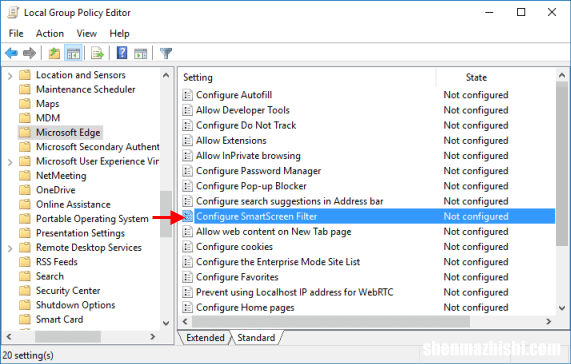The image size is (571, 364).
Task: Click the tree pane horizontal scrollbar thumb
Action: [x=68, y=337]
